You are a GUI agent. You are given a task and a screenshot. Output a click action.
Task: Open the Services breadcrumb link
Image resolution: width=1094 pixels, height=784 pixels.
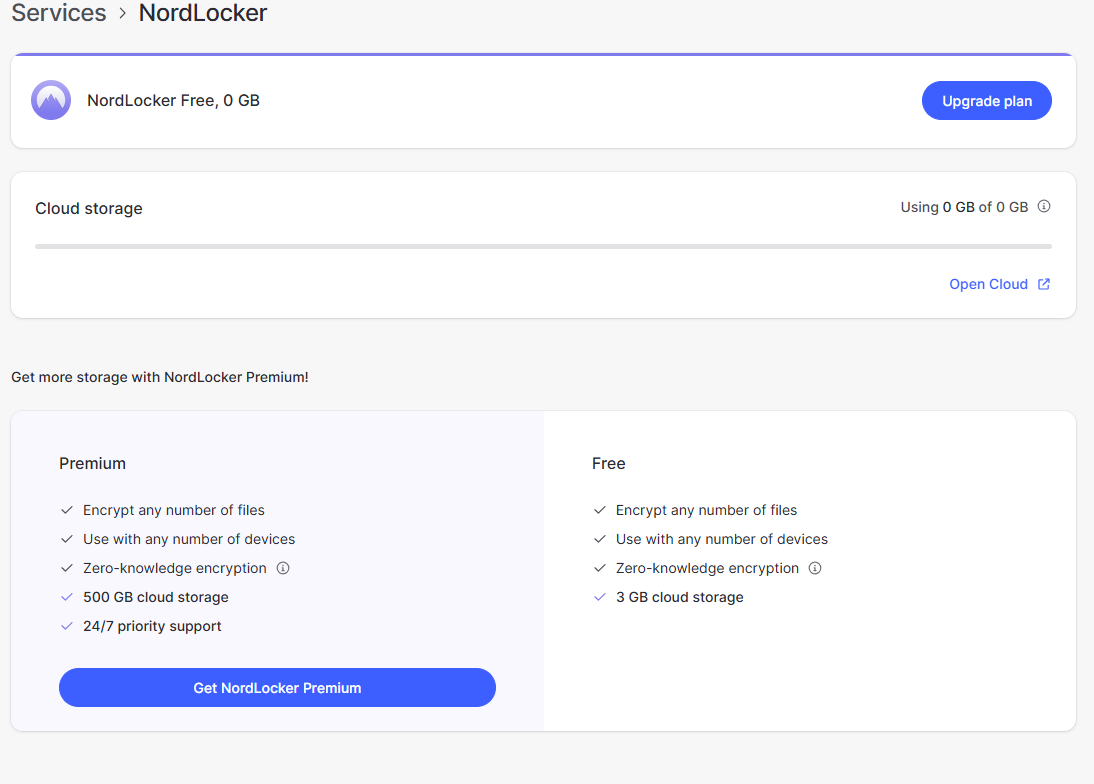point(59,13)
